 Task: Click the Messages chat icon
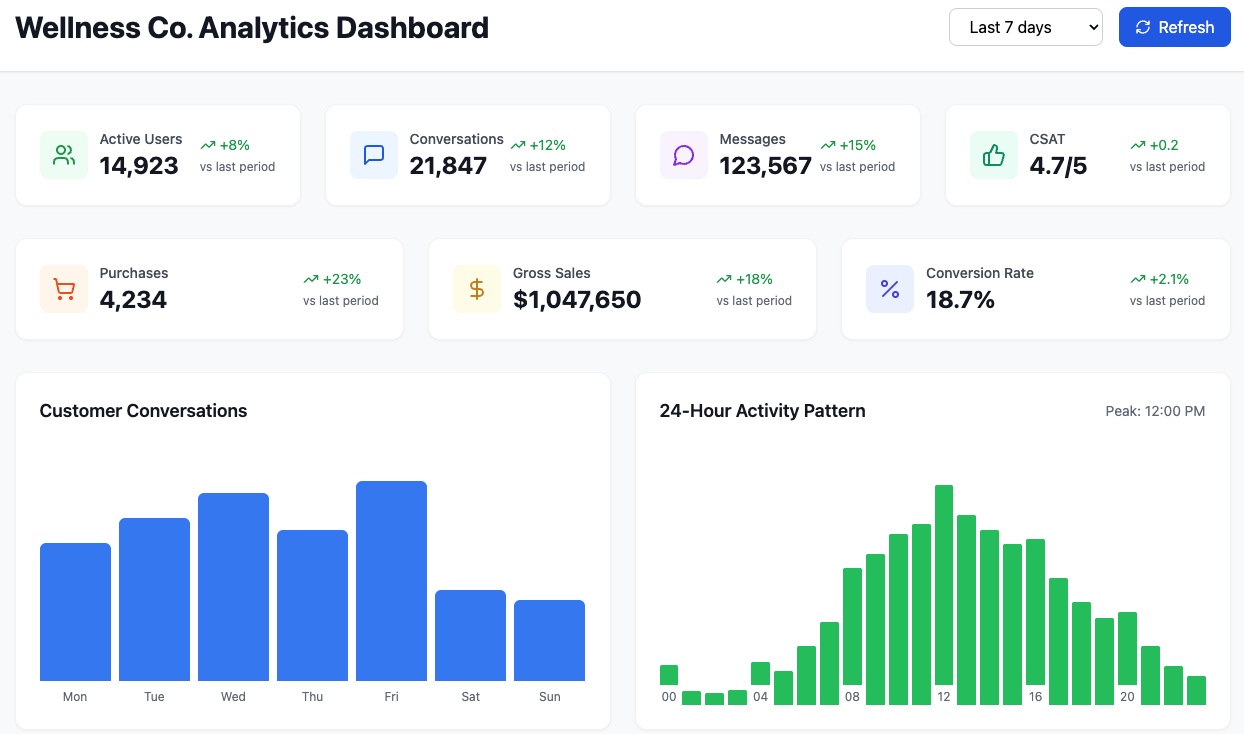684,154
